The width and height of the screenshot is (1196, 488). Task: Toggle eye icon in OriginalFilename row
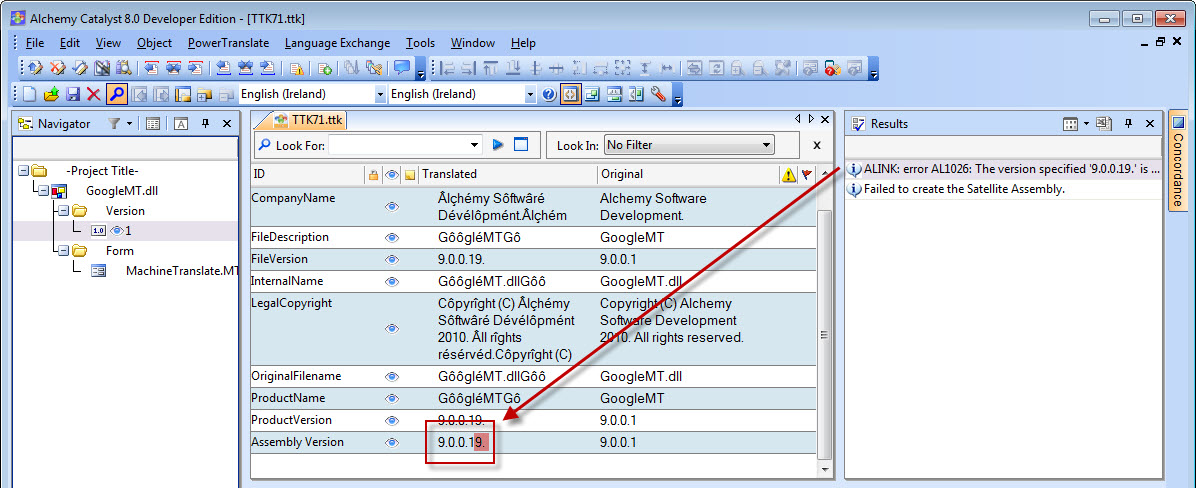coord(392,376)
